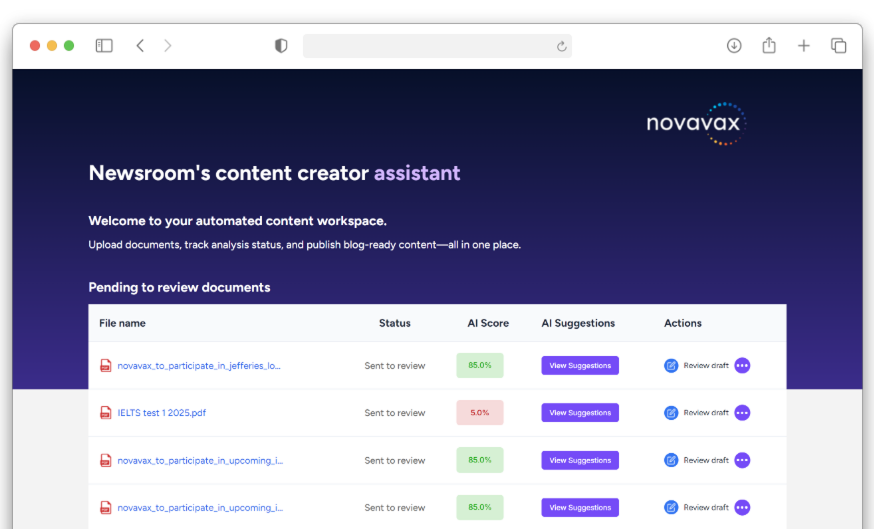Click the browser address bar
The image size is (874, 529).
pyautogui.click(x=430, y=46)
